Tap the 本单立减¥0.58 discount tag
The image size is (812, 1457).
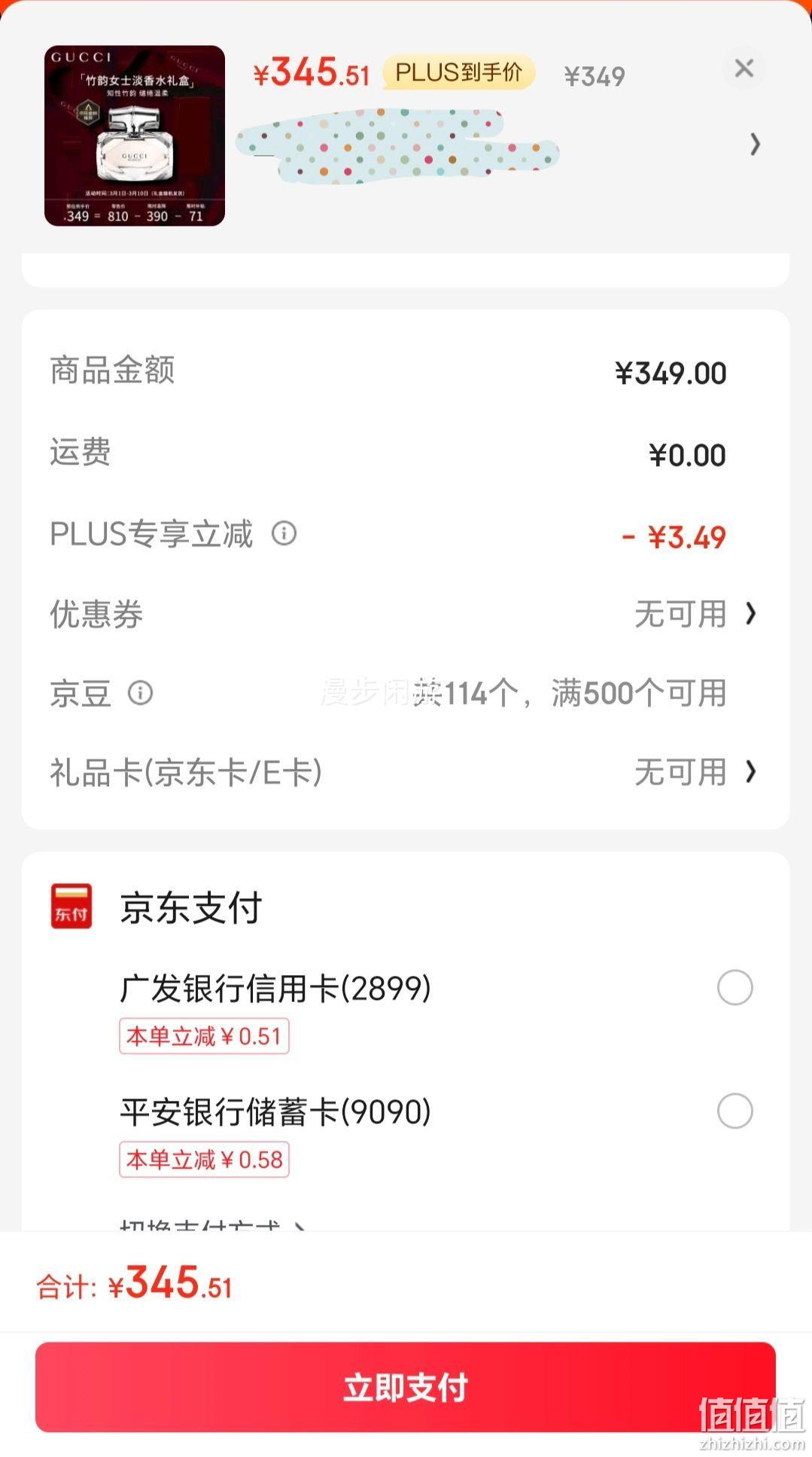coord(204,1160)
